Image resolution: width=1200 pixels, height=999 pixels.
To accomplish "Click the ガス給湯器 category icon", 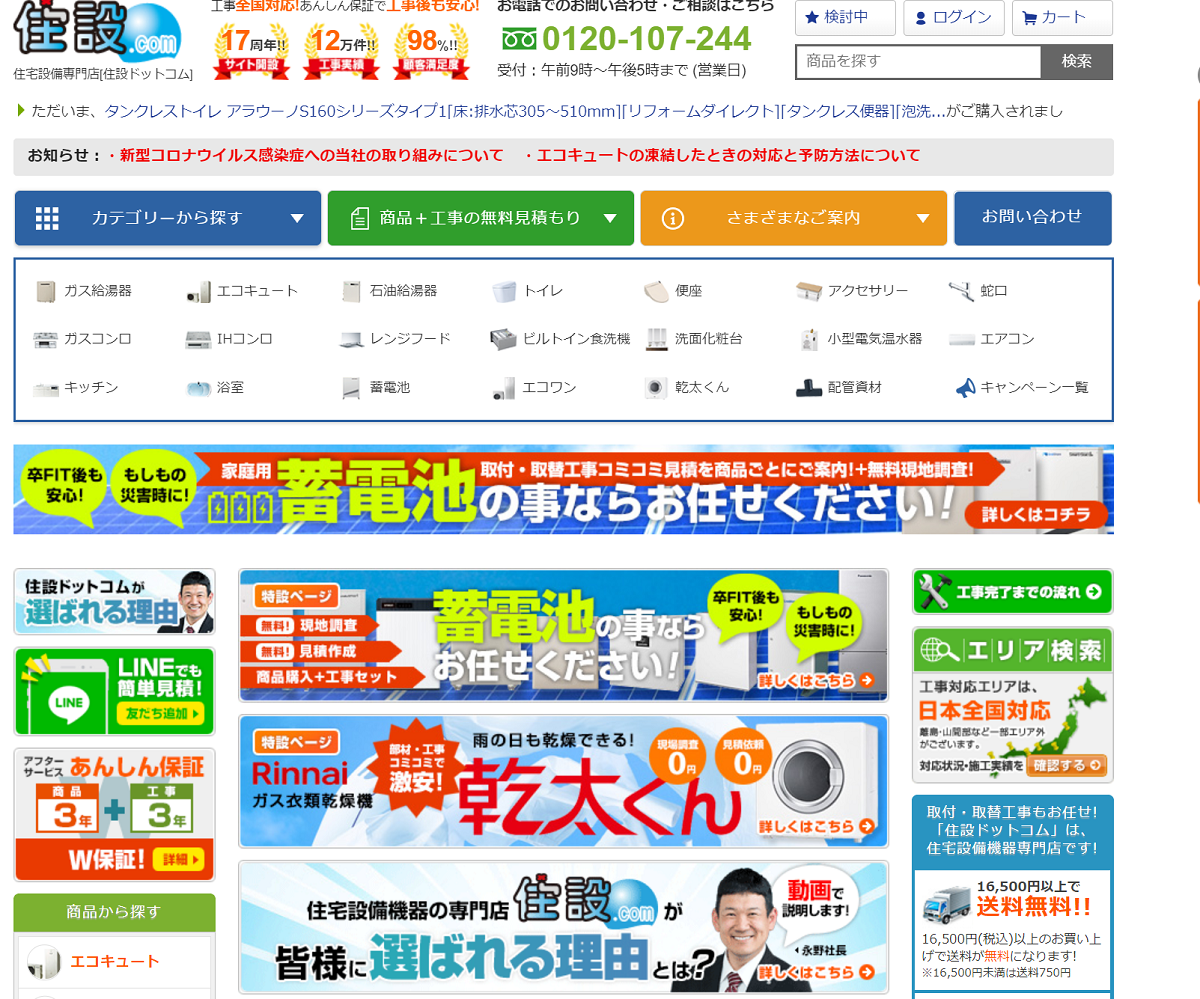I will click(46, 291).
